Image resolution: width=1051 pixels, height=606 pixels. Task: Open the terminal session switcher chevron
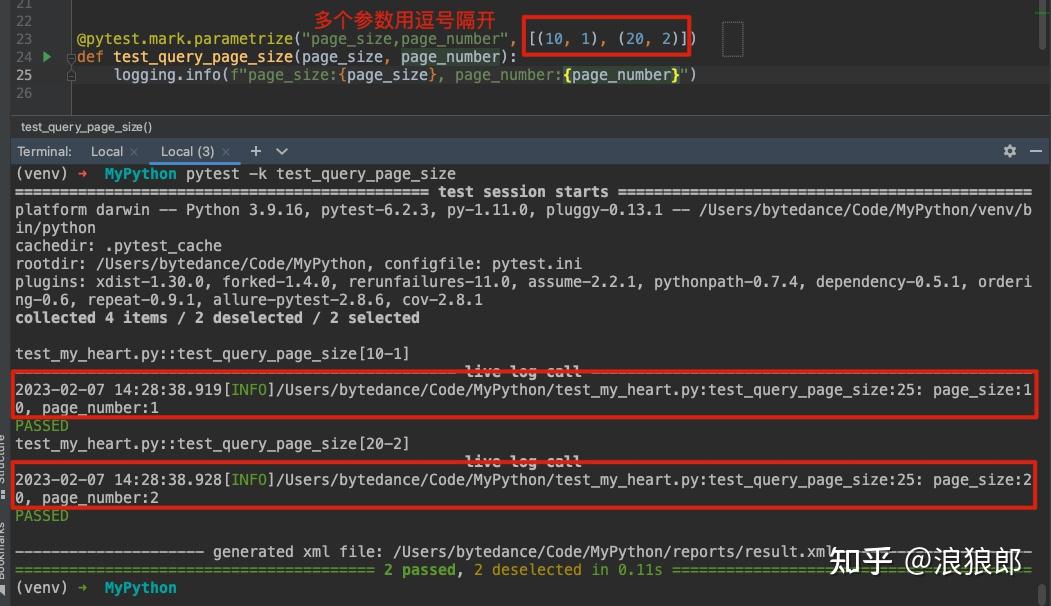pos(281,151)
